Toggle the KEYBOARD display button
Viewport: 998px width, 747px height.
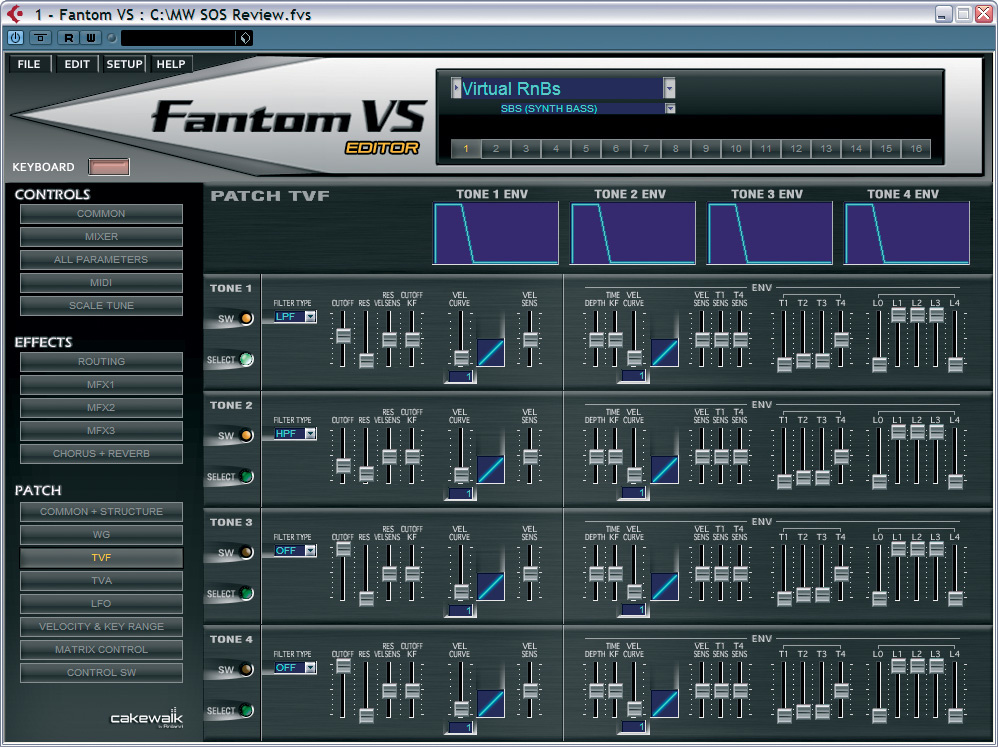coord(108,167)
